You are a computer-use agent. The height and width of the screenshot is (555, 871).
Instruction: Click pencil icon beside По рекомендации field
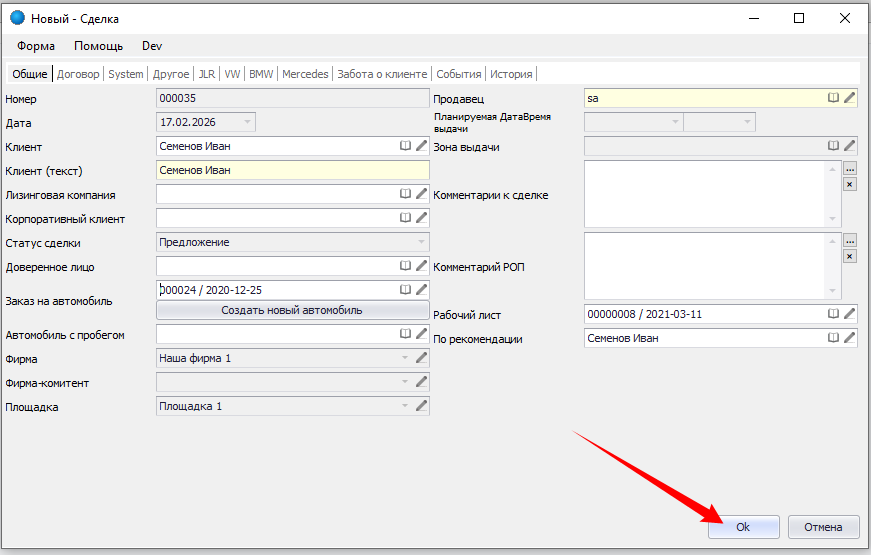pyautogui.click(x=850, y=338)
